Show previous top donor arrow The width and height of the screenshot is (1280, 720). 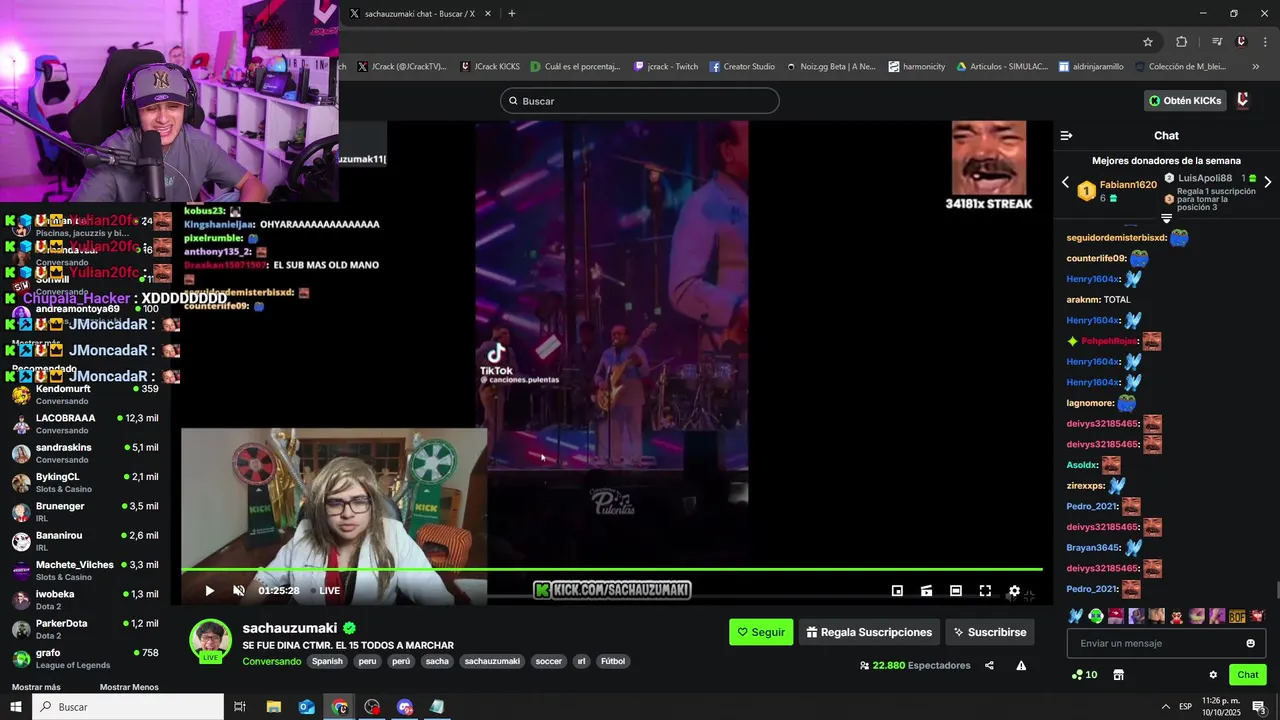click(x=1065, y=183)
